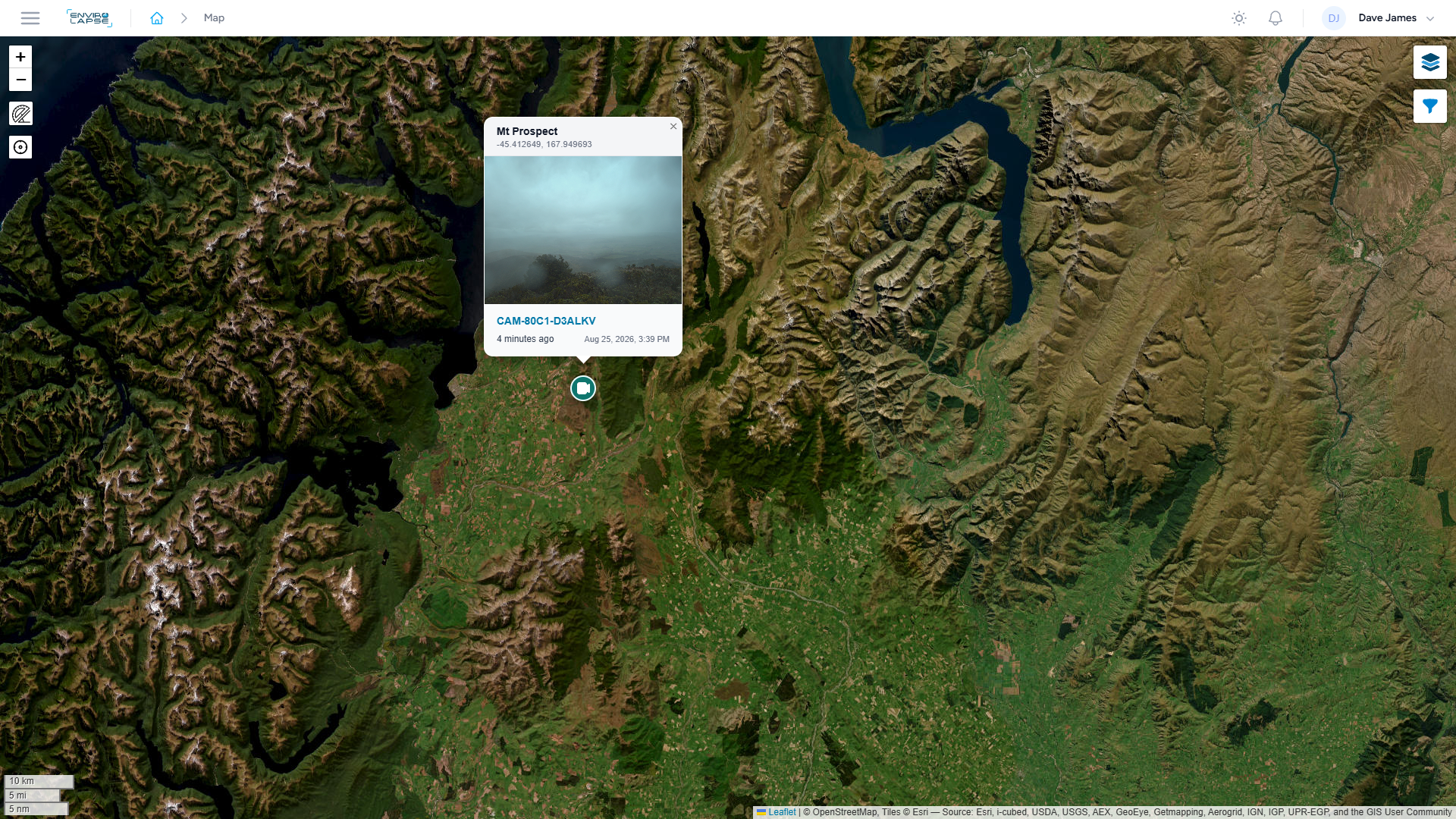This screenshot has height=819, width=1456.
Task: Toggle the light/dark theme sun icon
Action: 1239,18
